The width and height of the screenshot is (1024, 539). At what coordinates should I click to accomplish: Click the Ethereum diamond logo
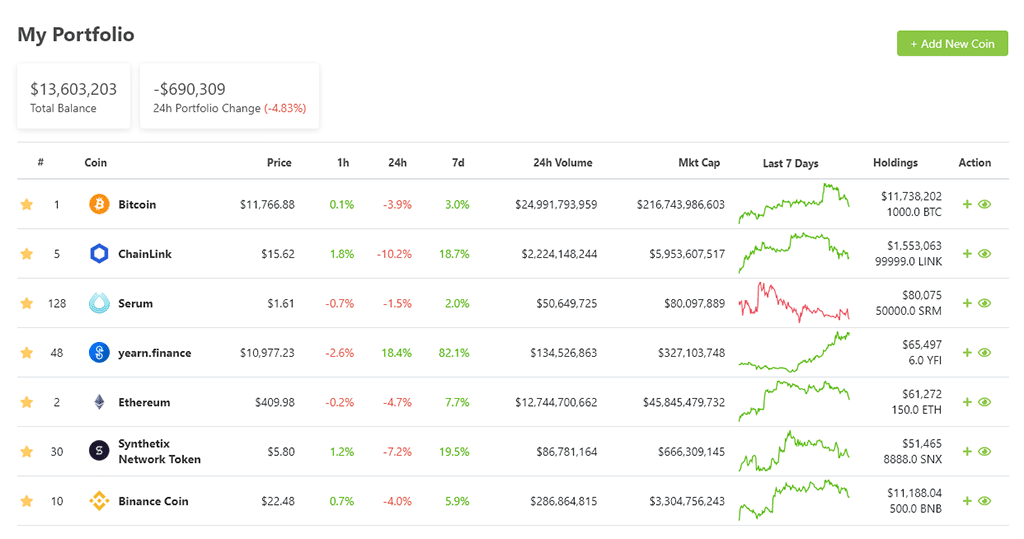click(99, 402)
